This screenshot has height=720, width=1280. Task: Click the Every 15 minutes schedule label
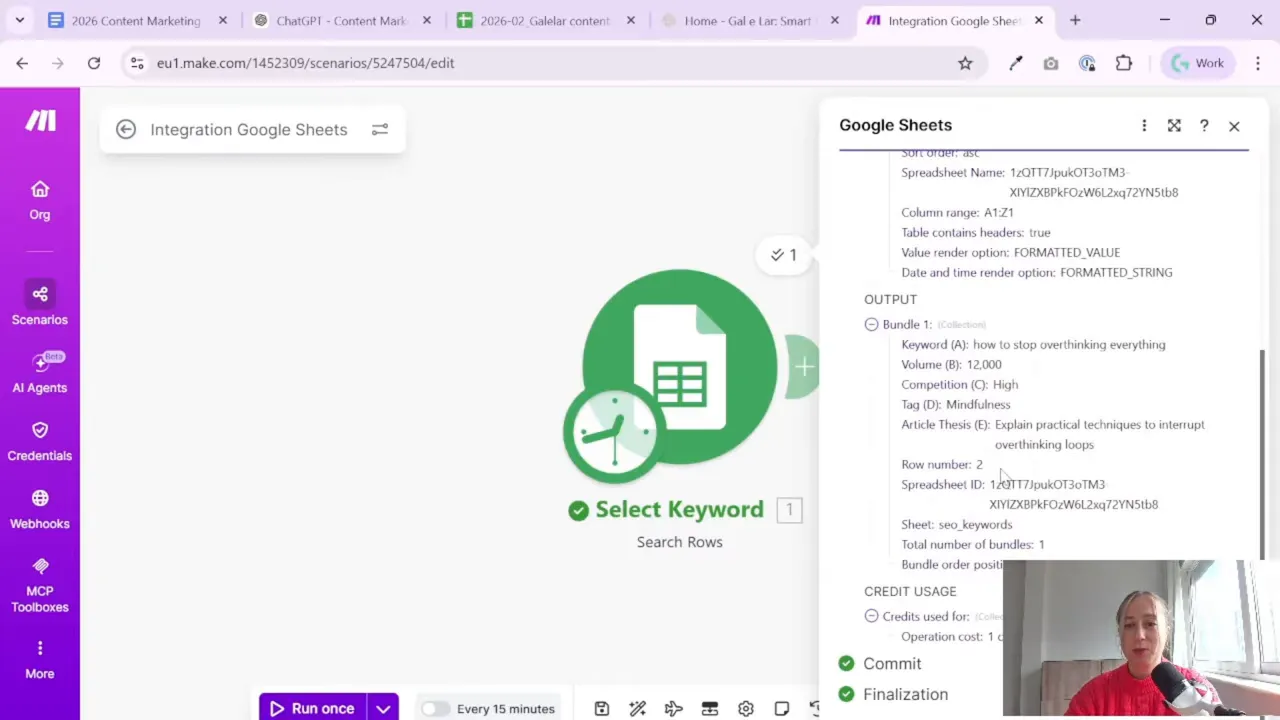click(x=506, y=709)
